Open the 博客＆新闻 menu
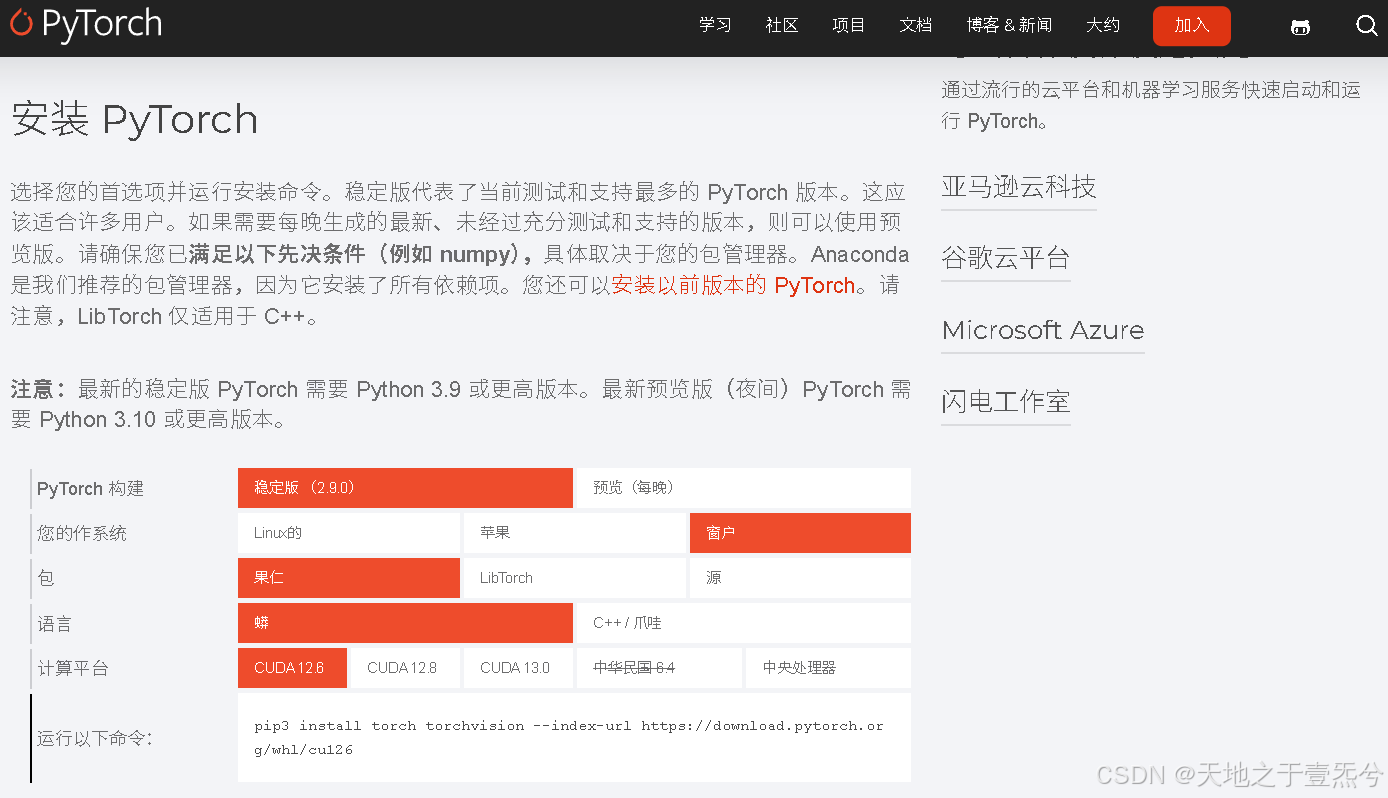1388x798 pixels. click(1009, 25)
